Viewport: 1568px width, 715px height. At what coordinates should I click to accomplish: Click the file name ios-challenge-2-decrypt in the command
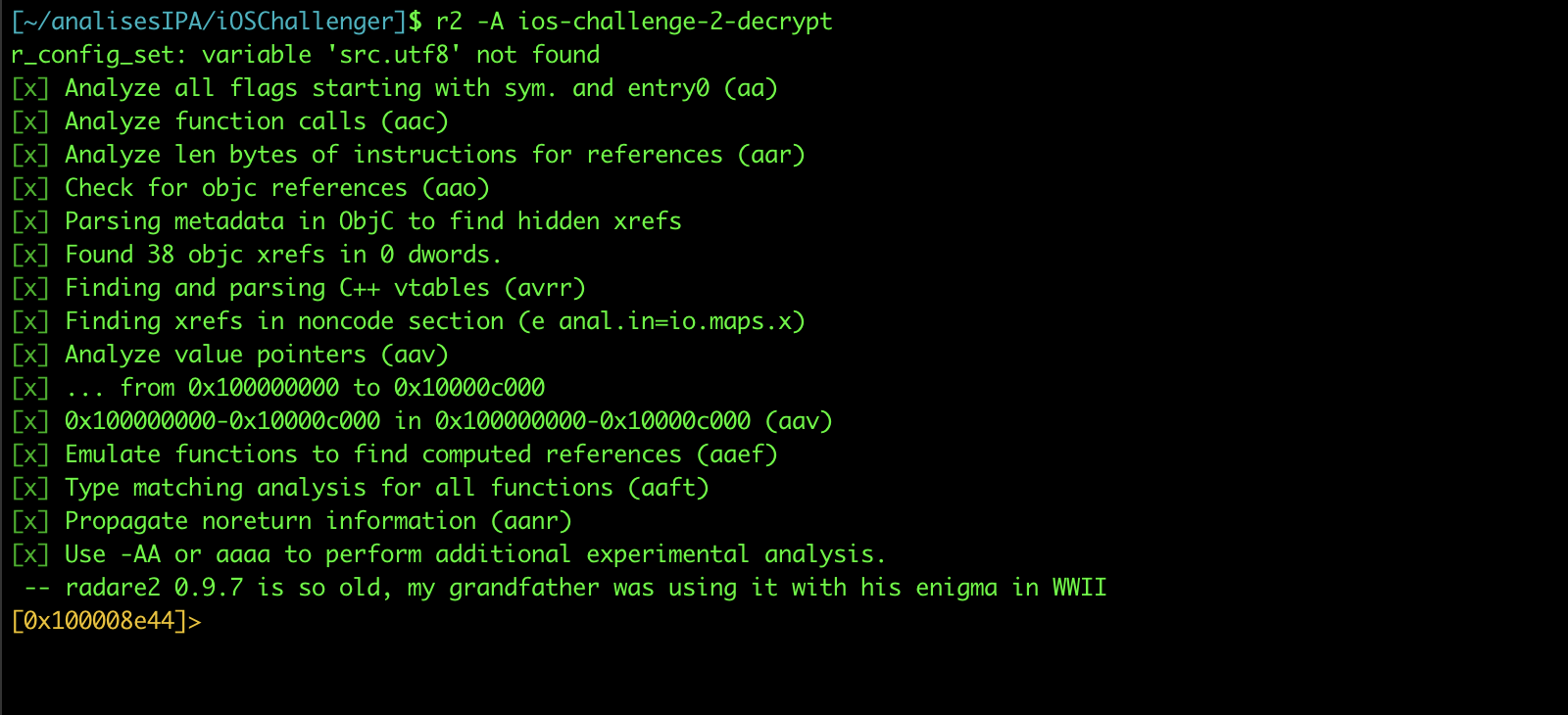click(x=675, y=22)
